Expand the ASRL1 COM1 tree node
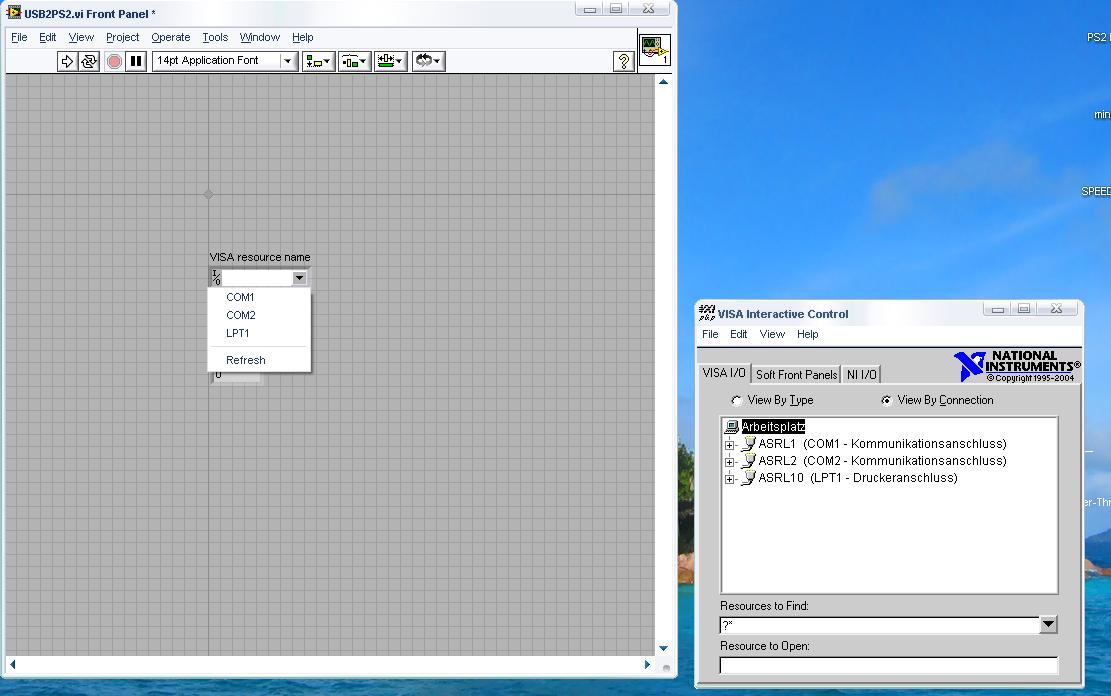Viewport: 1111px width, 696px height. [x=729, y=445]
